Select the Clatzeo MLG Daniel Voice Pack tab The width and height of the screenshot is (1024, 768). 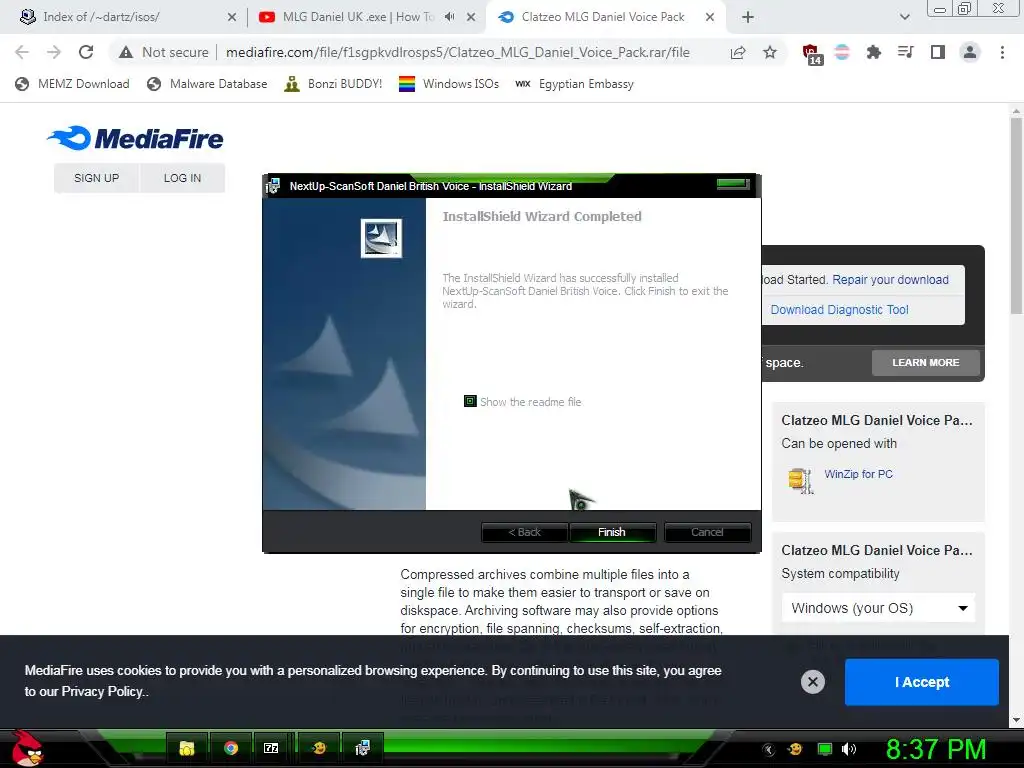603,17
